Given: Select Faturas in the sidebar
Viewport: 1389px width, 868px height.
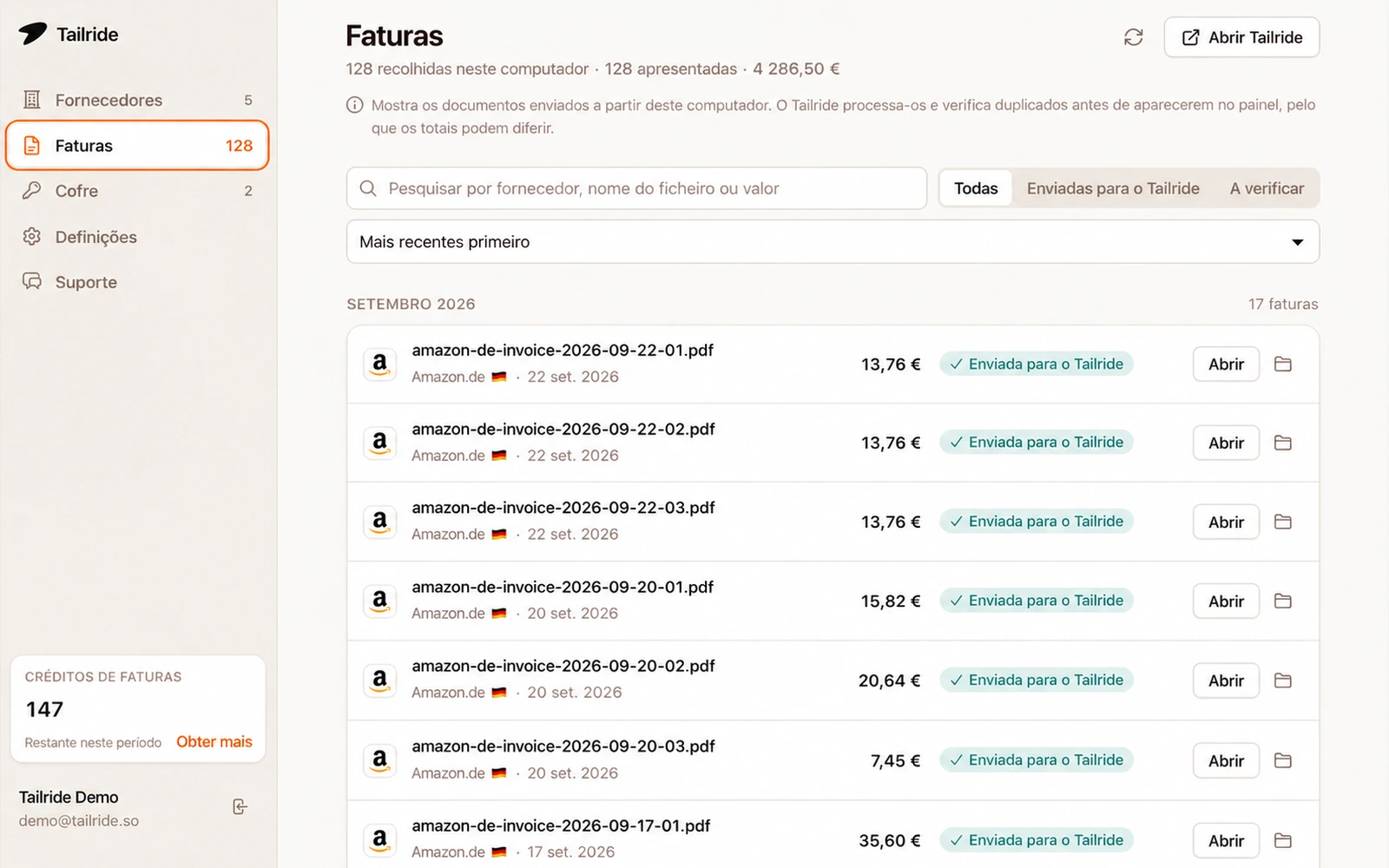Looking at the screenshot, I should [137, 146].
